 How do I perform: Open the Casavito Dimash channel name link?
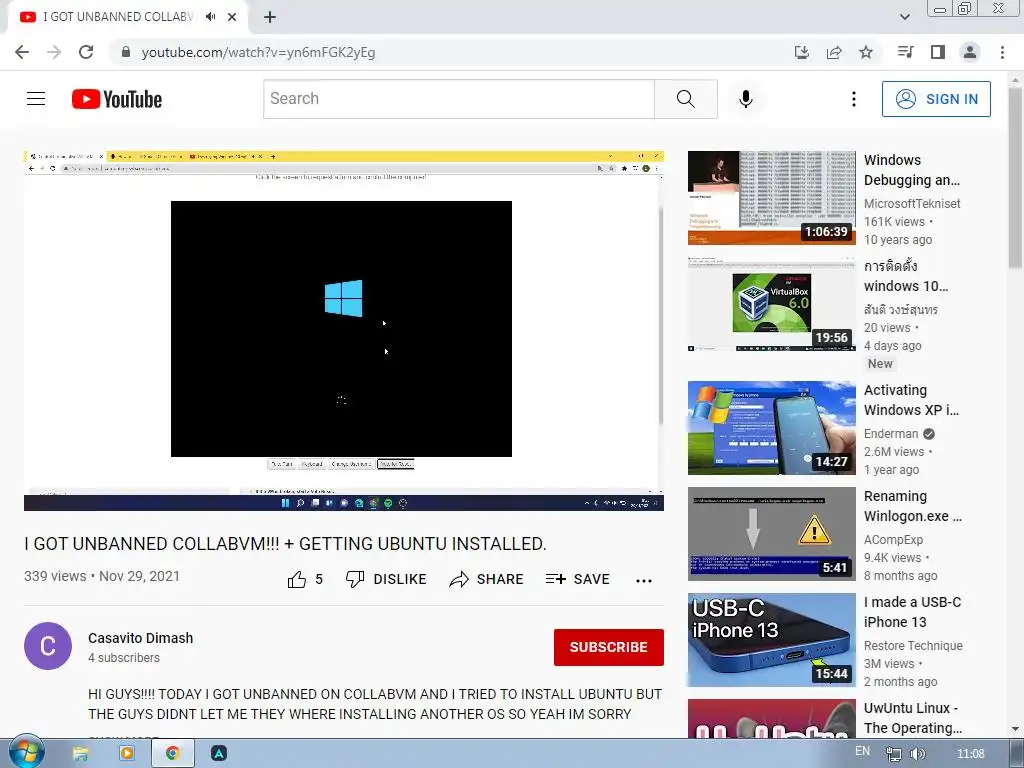click(x=140, y=638)
